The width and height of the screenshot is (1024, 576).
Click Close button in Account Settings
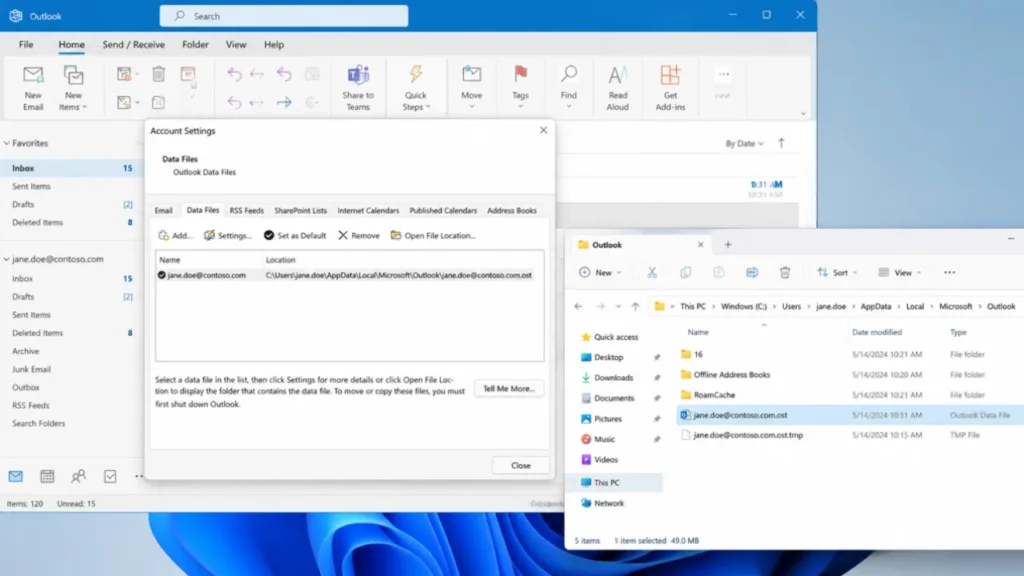520,466
